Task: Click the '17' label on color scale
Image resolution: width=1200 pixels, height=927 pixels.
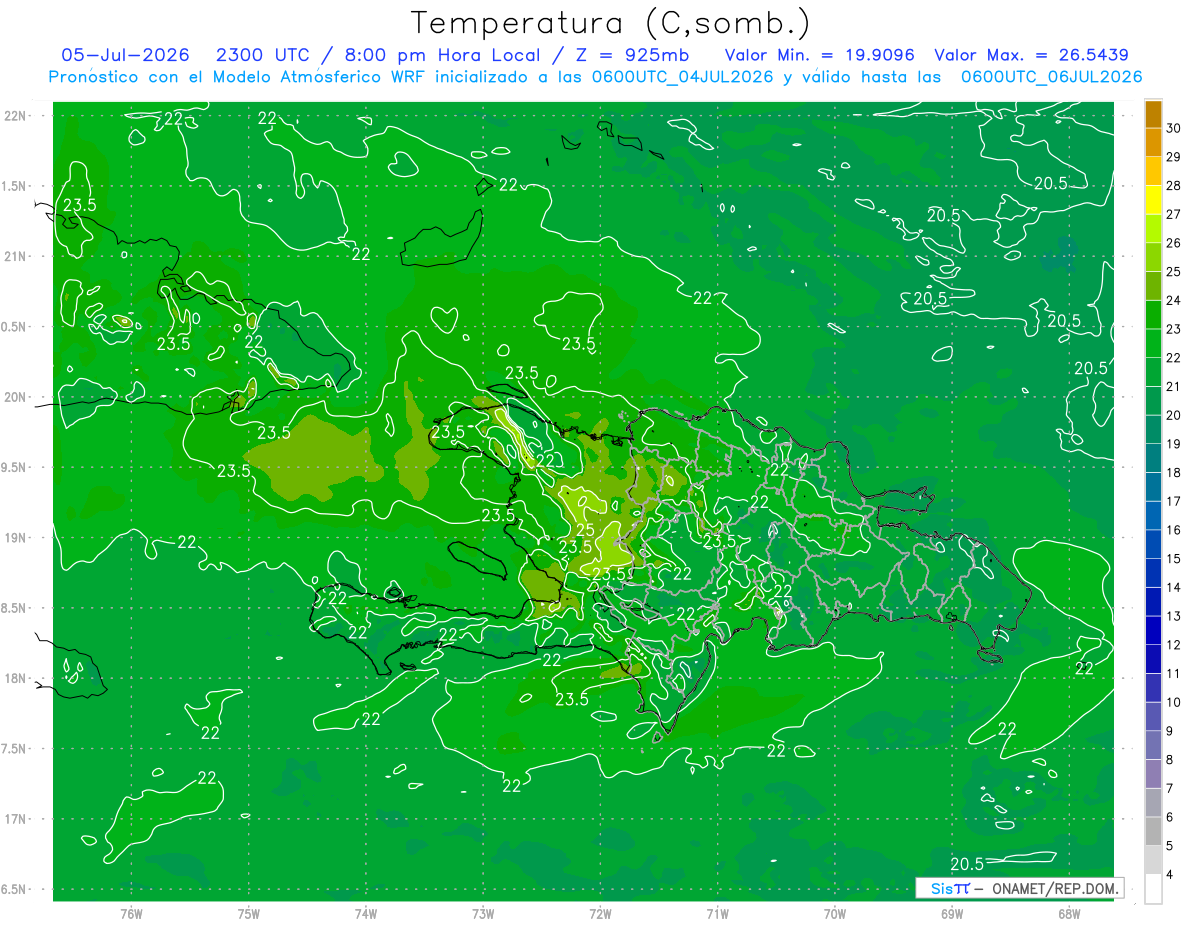Action: click(x=1174, y=501)
